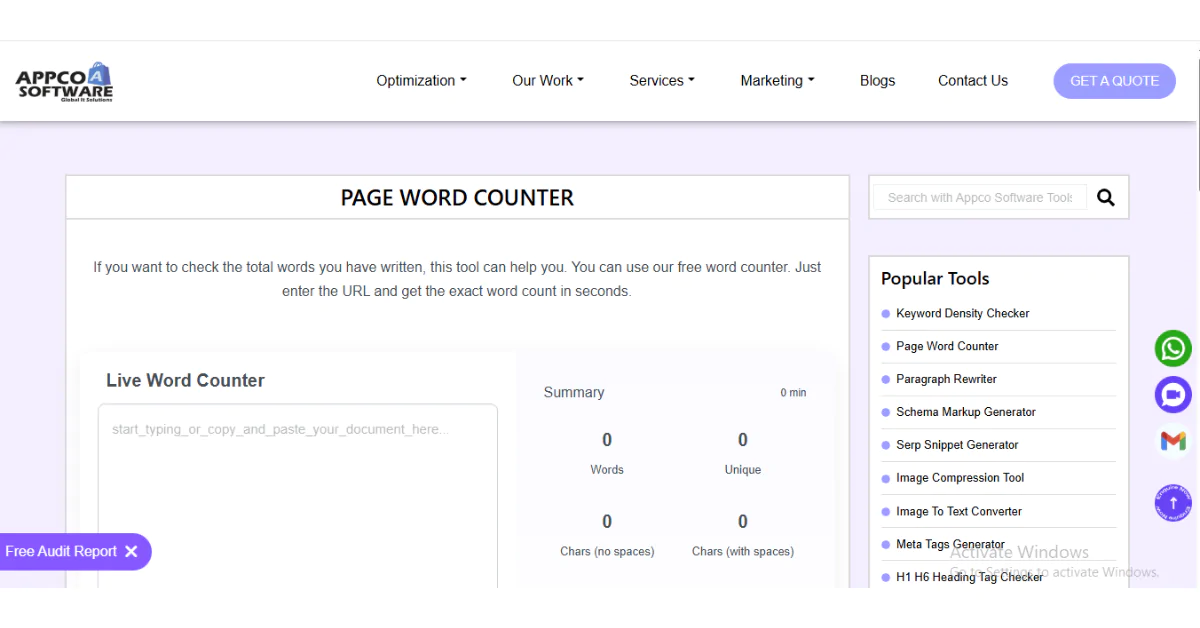Expand the Optimization dropdown menu

click(421, 80)
